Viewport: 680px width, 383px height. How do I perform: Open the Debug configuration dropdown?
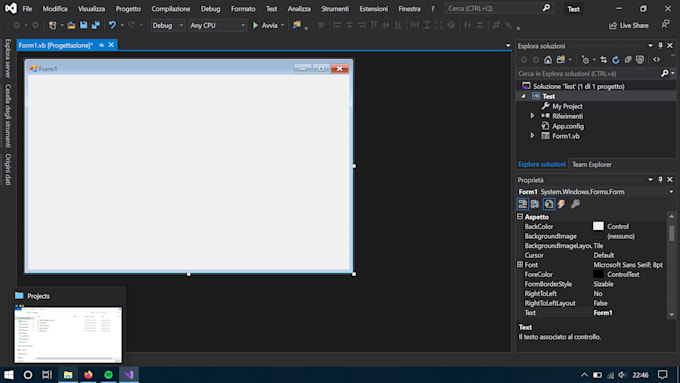181,26
